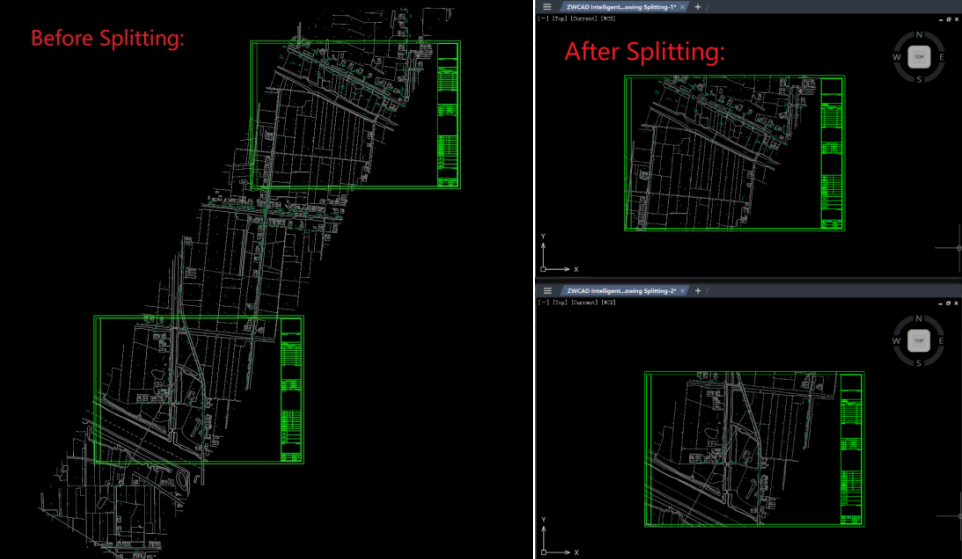962x559 pixels.
Task: Close the Drawing Splitting-2 tab
Action: coord(682,290)
